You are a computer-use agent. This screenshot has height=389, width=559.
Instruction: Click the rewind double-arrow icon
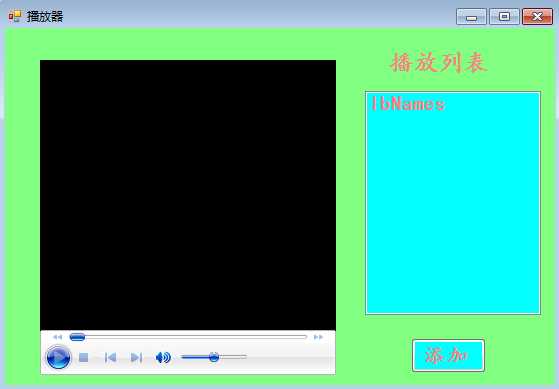[x=57, y=337]
